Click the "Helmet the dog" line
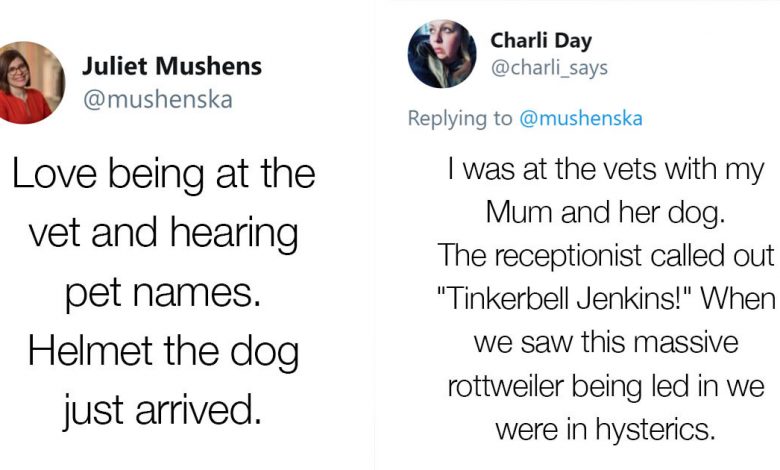Screen dimensions: 780x470 point(164,351)
